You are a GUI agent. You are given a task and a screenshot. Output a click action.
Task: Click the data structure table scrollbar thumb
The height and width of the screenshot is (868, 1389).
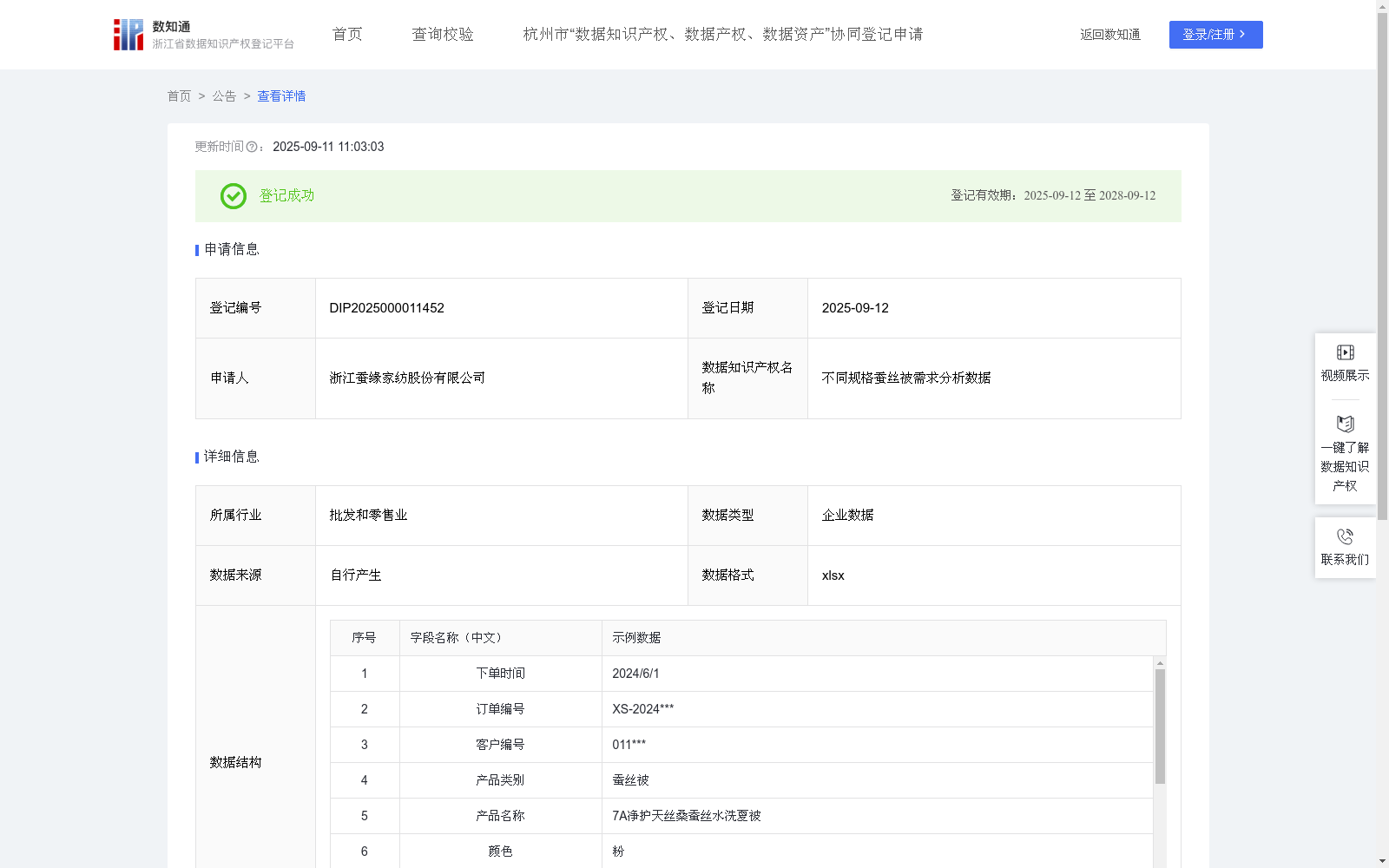click(1160, 727)
